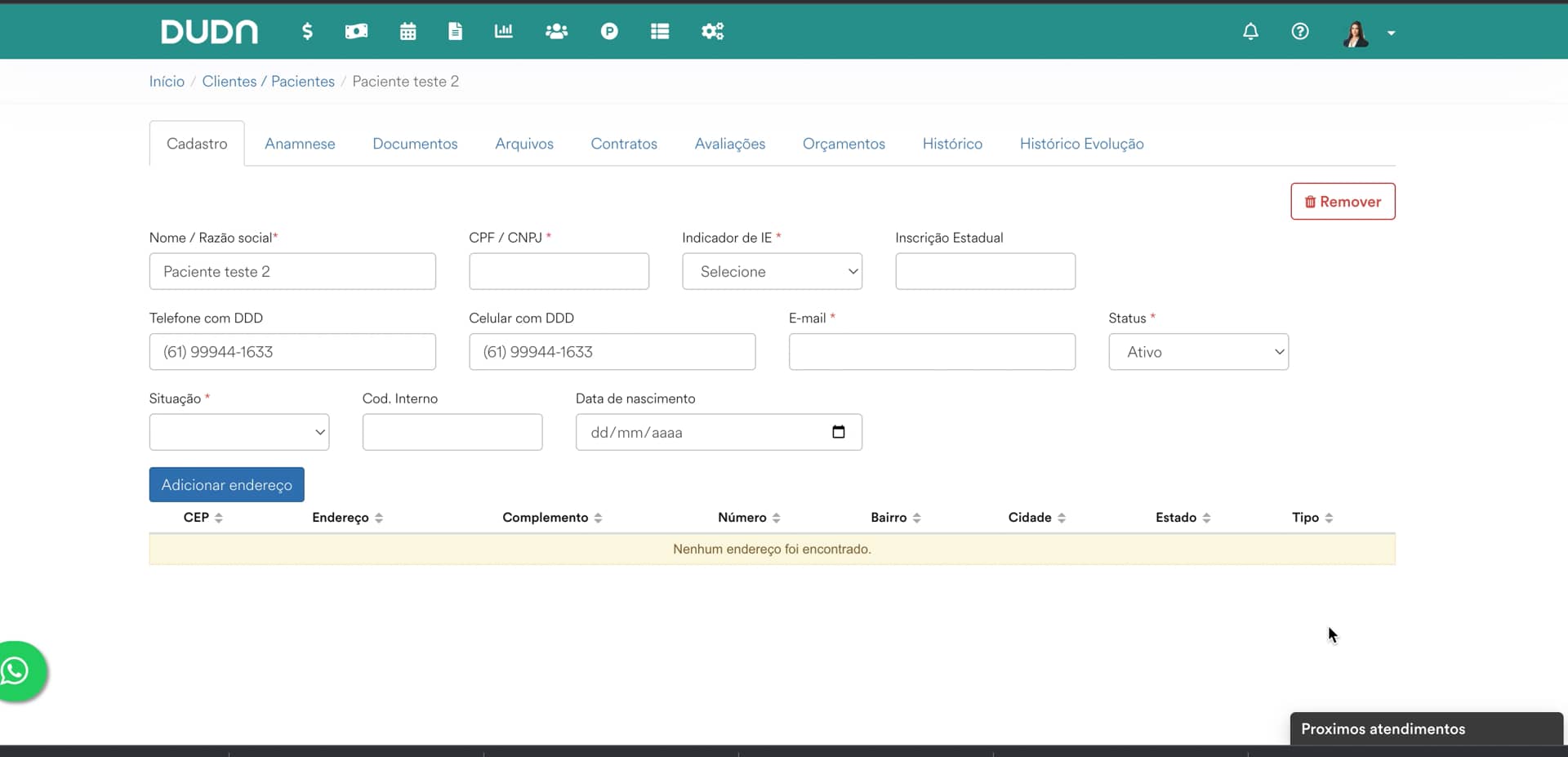Open the settings gears icon
Screen dimensions: 1568x757
[x=713, y=31]
